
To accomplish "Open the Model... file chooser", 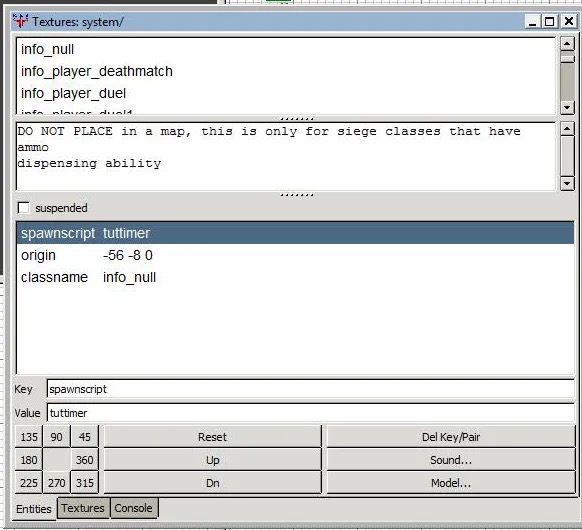I will coord(451,483).
